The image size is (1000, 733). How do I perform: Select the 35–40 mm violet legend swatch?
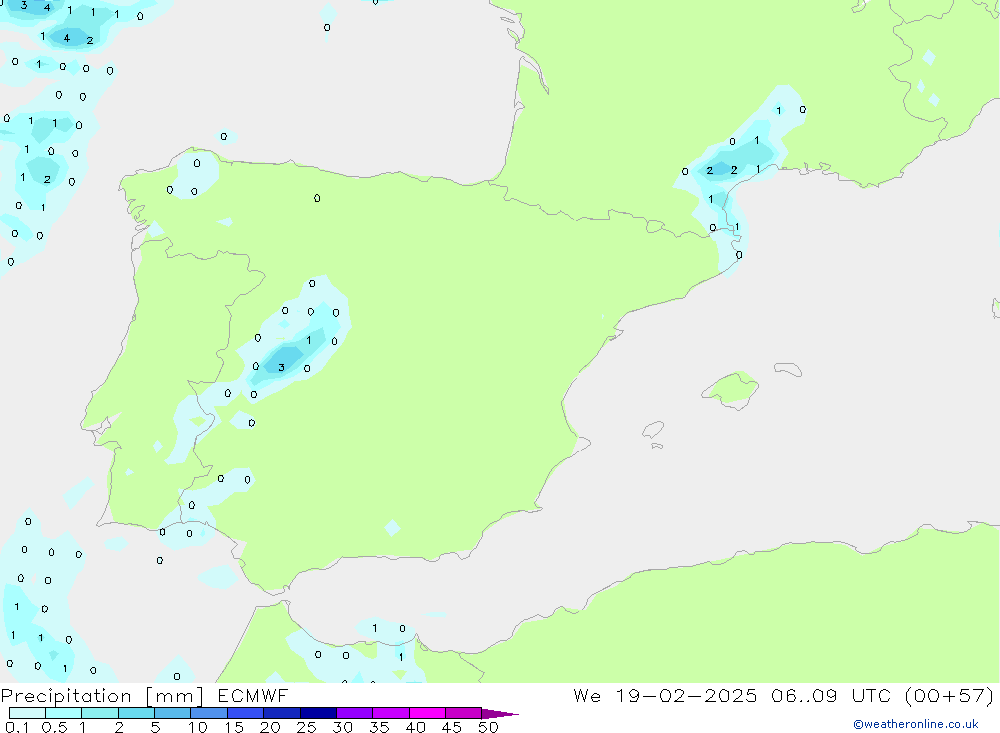pyautogui.click(x=390, y=713)
